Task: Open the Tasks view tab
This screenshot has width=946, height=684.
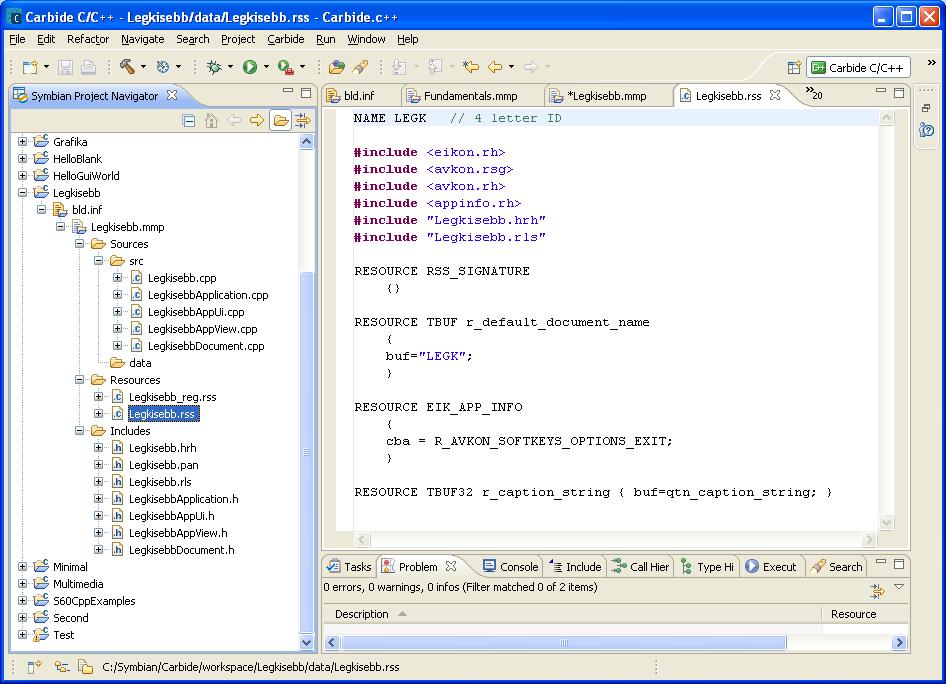Action: point(349,567)
